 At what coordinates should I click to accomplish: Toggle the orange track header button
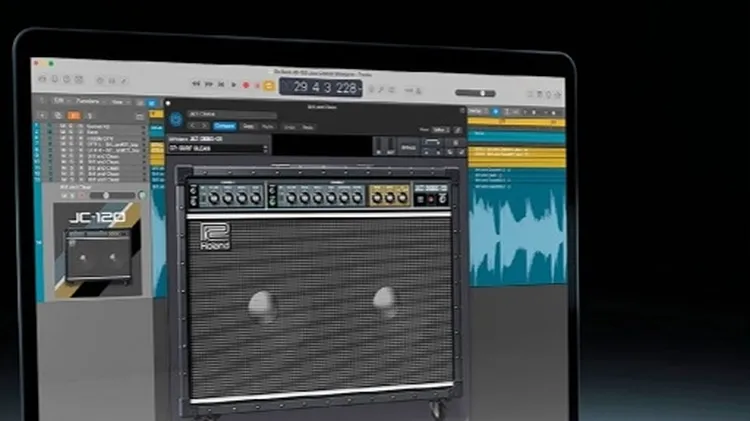point(74,115)
